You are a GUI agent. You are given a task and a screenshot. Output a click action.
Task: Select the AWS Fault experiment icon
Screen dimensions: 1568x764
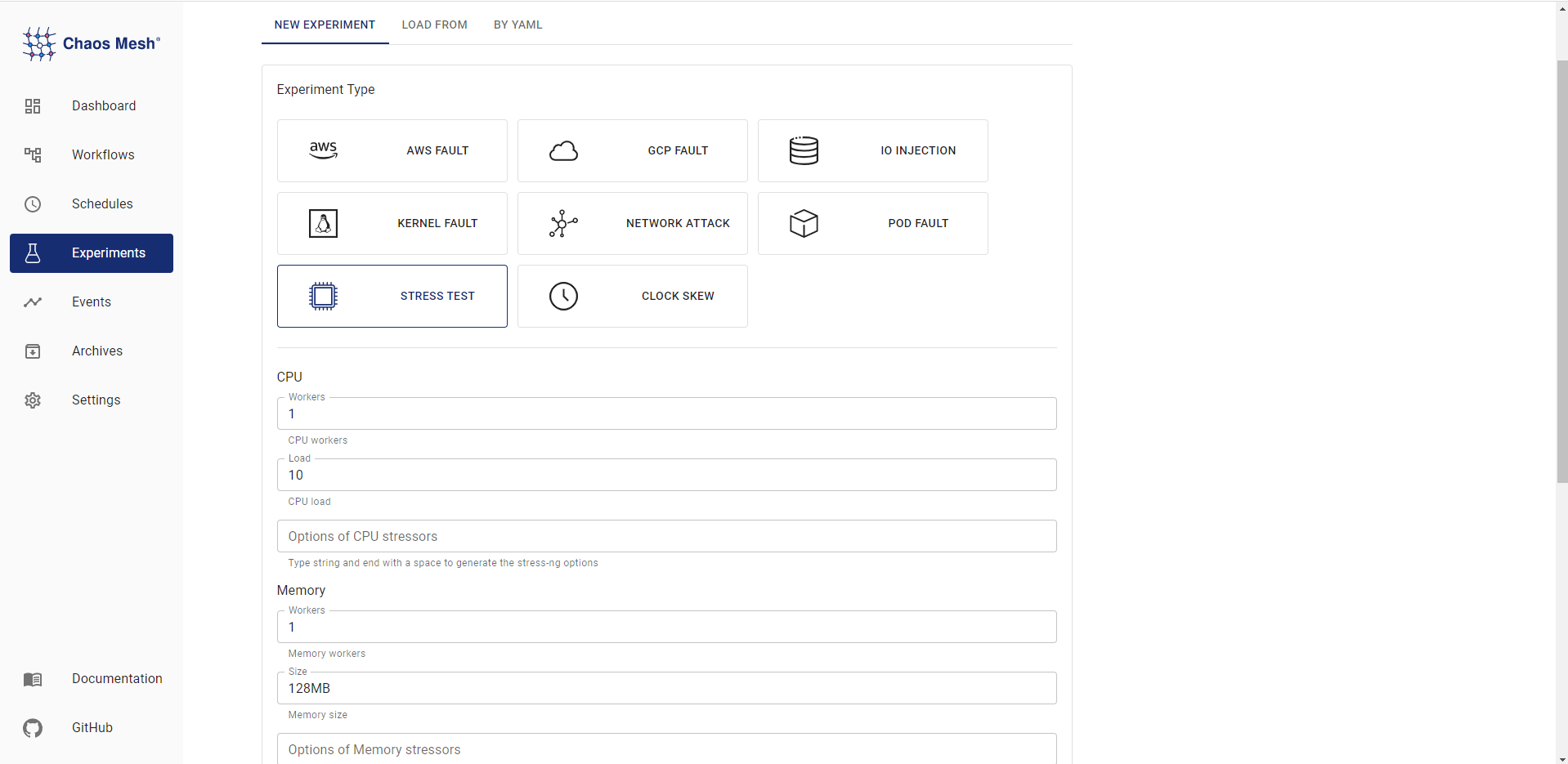point(323,150)
